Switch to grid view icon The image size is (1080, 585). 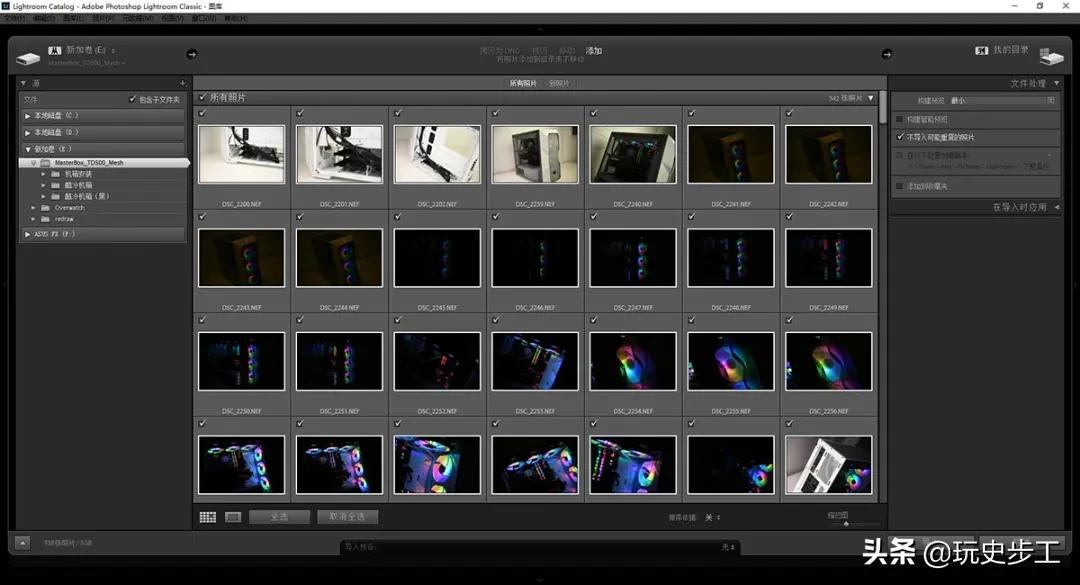[207, 517]
